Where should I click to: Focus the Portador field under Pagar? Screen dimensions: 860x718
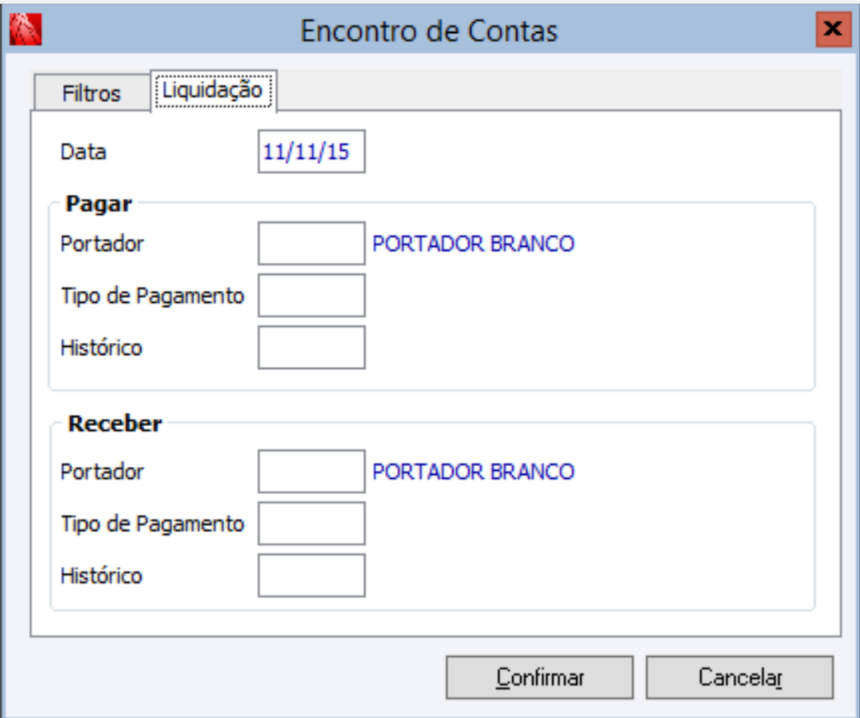pyautogui.click(x=311, y=243)
